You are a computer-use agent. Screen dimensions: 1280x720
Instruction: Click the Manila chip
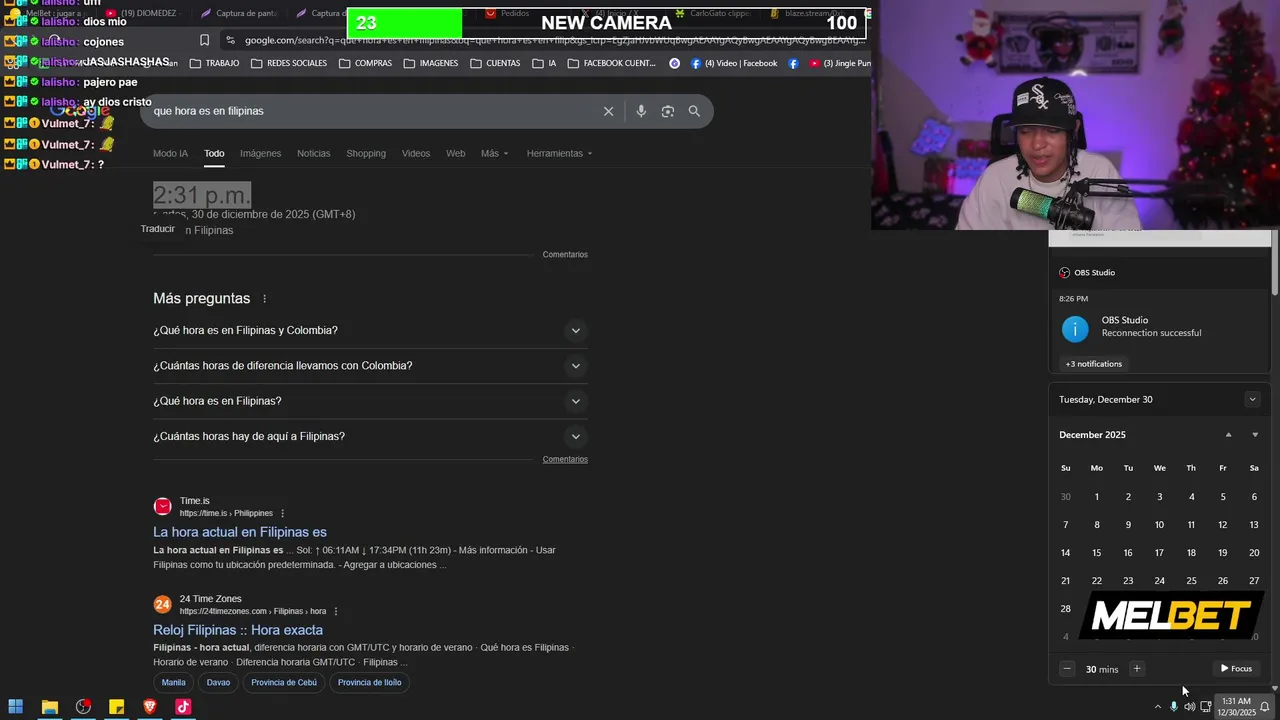(x=174, y=683)
